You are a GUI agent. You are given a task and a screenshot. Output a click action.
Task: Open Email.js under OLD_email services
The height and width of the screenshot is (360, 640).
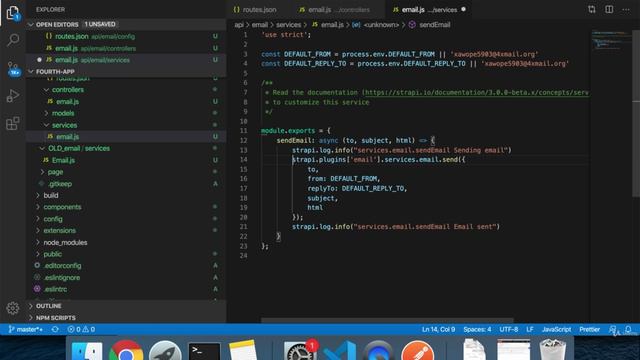[x=127, y=160]
